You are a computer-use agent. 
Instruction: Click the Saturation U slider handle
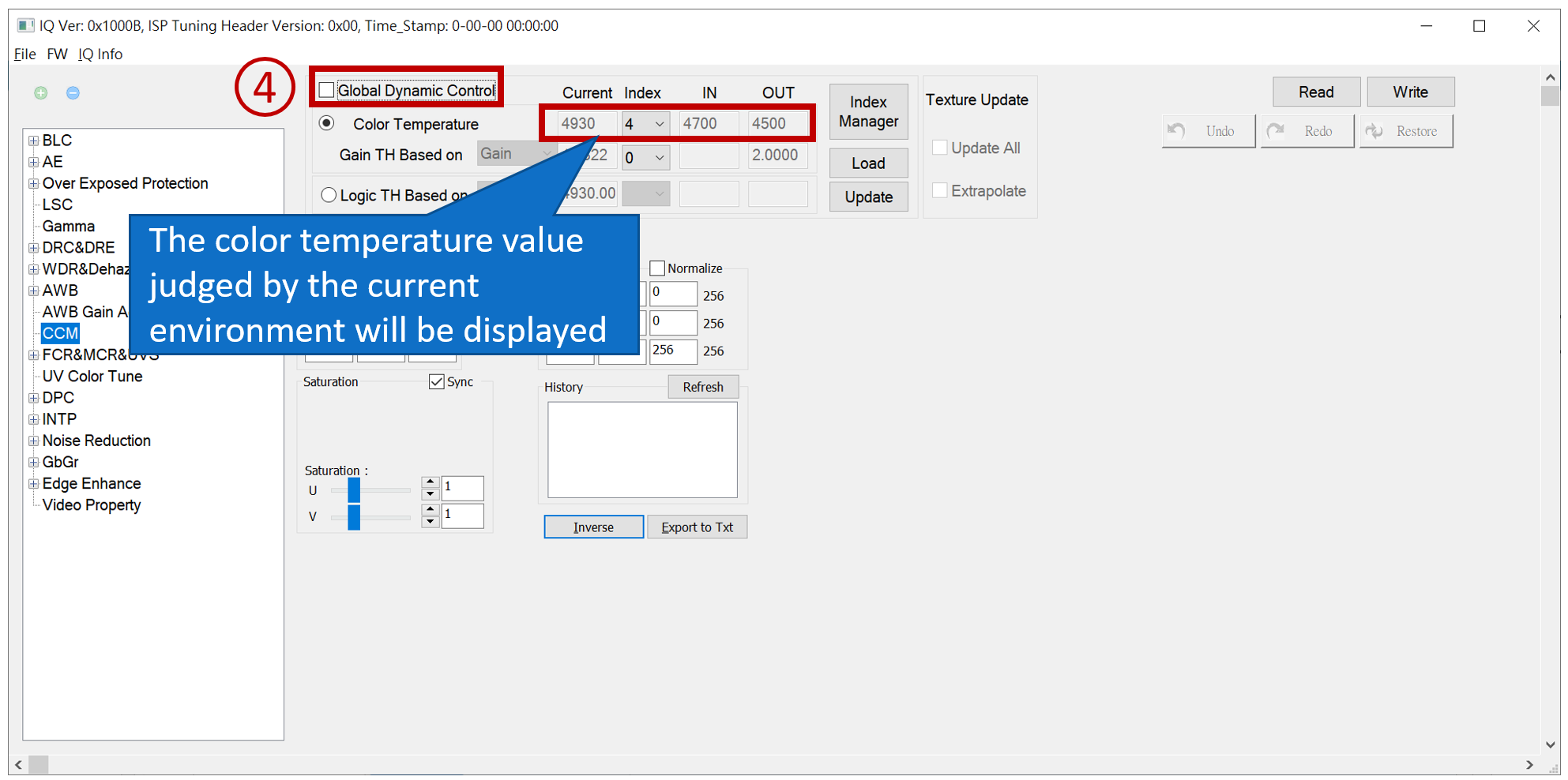[x=354, y=490]
